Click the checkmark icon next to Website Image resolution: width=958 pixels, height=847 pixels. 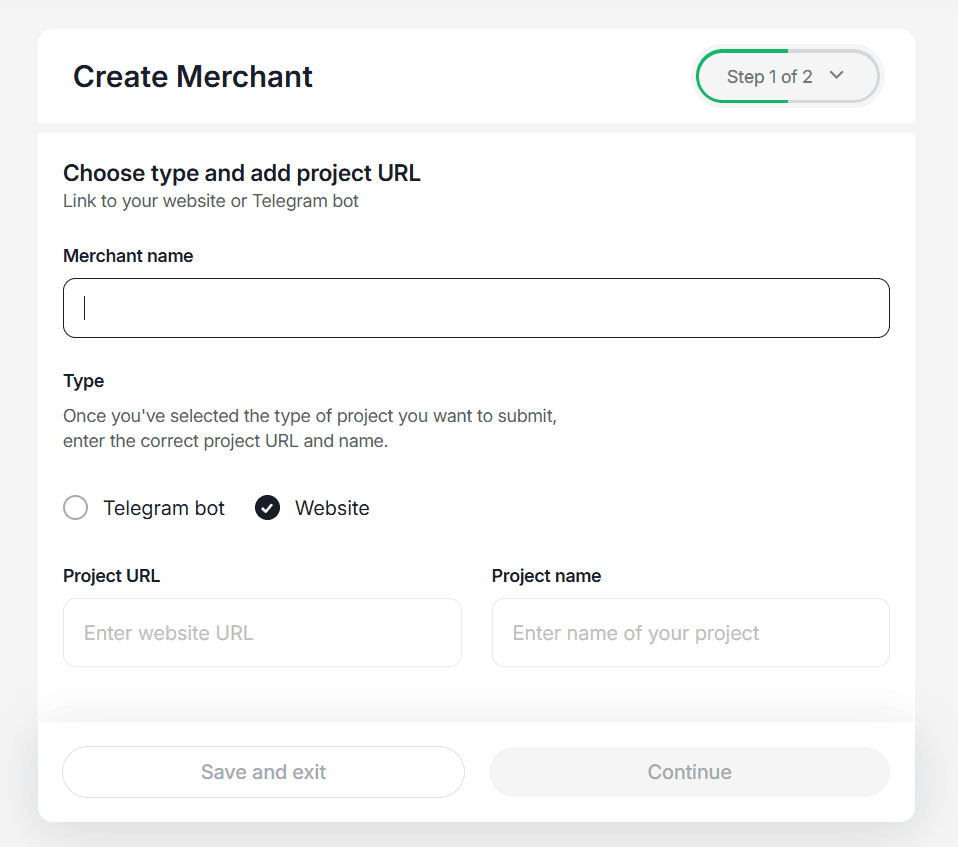point(267,508)
